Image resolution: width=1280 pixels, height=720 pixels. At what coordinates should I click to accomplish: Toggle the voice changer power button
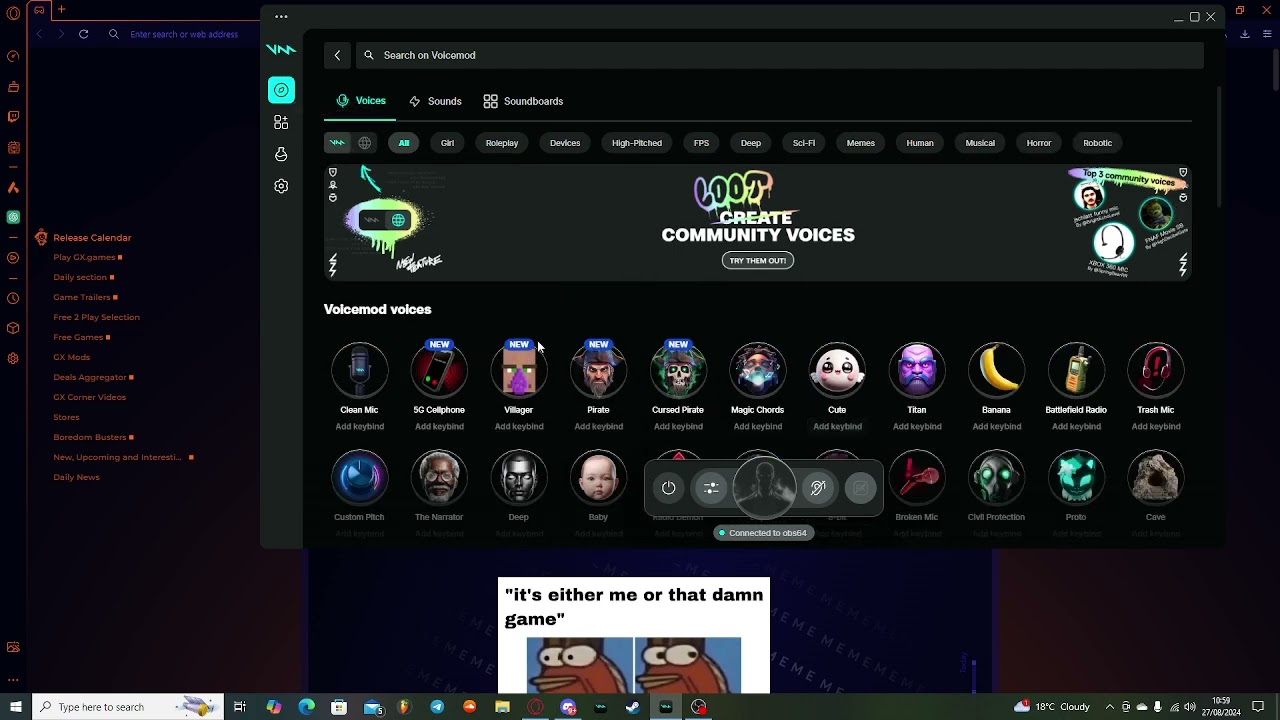(x=669, y=488)
